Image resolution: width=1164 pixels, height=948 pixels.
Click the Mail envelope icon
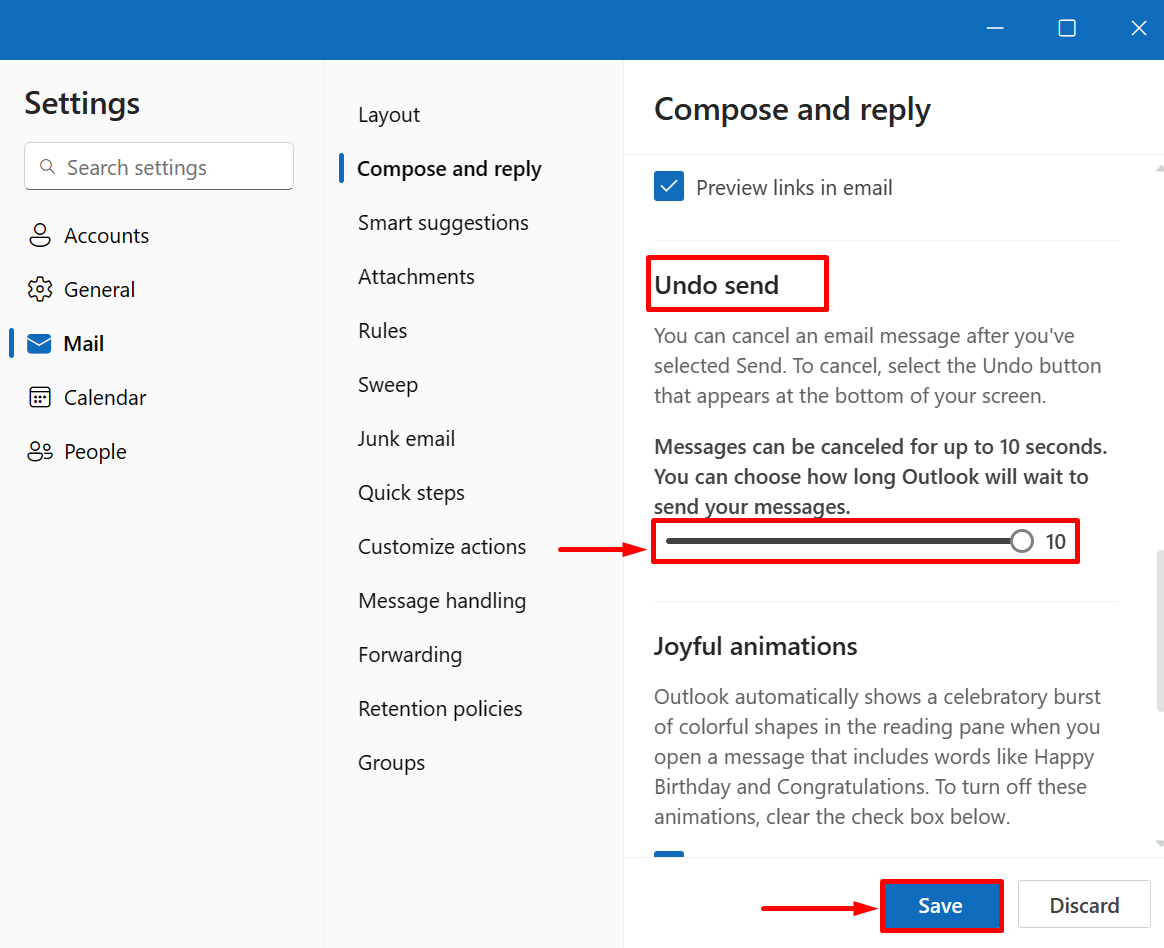click(40, 344)
